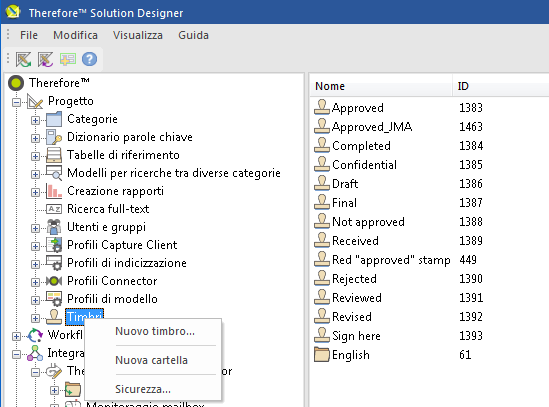Click the Profili di indicizzazione gear icon

(54, 263)
